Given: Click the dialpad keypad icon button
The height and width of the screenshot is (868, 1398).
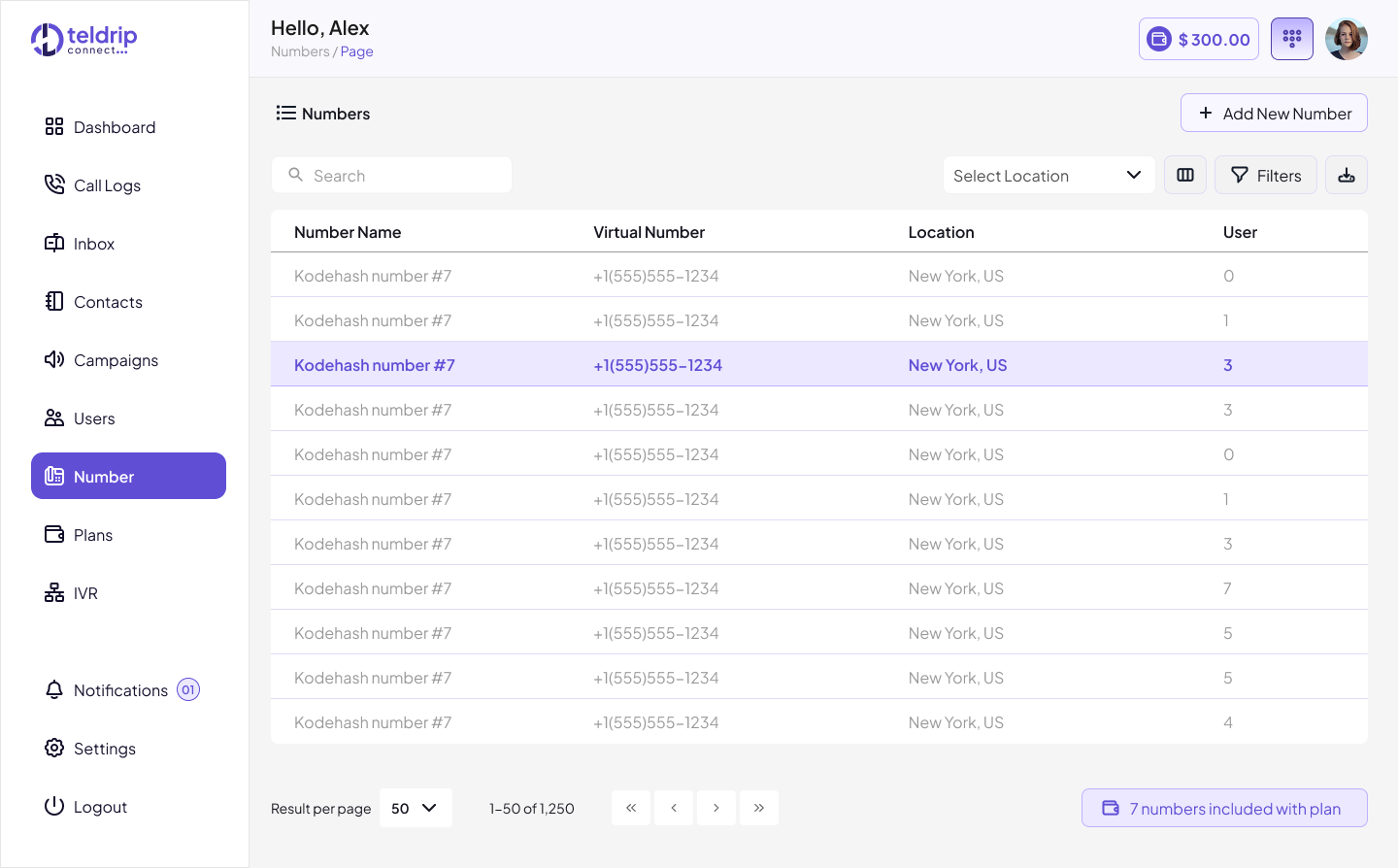Looking at the screenshot, I should 1291,39.
